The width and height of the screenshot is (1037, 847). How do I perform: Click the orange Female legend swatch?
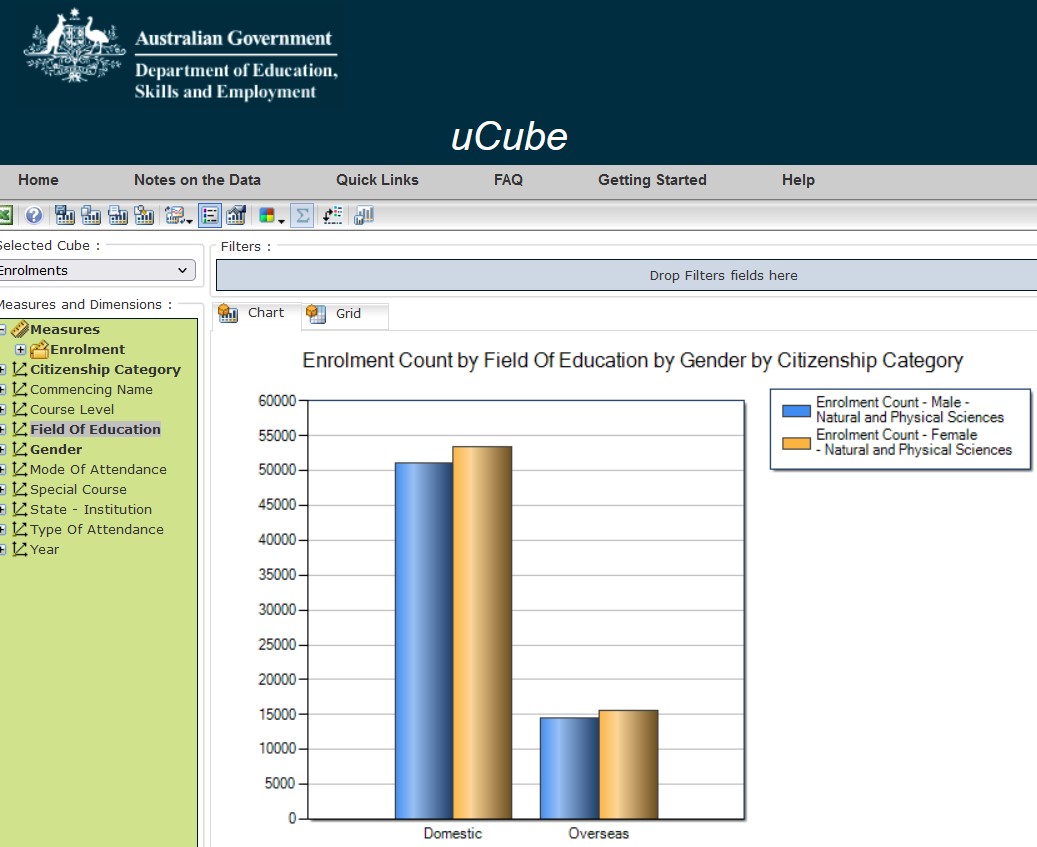click(796, 443)
